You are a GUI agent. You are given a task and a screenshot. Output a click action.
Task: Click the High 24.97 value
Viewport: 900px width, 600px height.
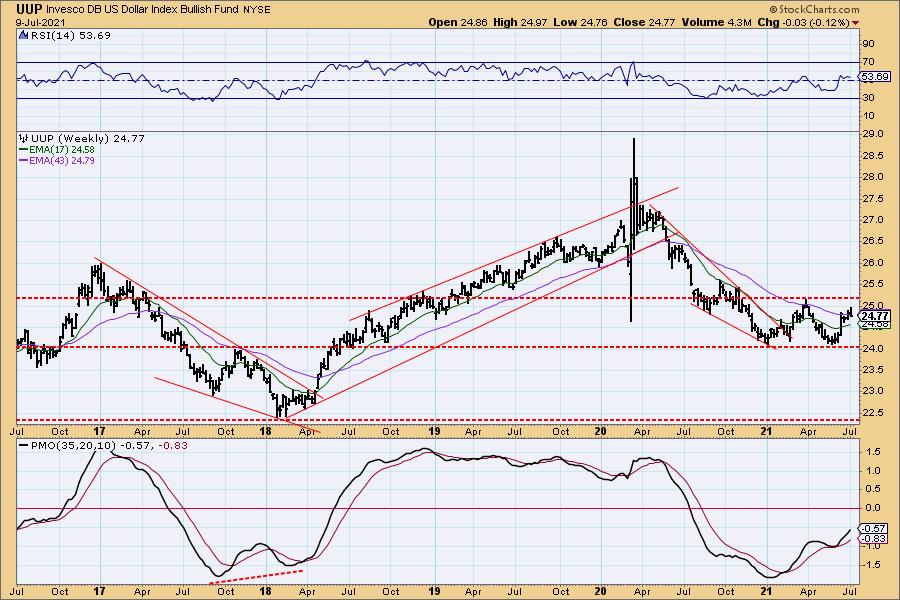pyautogui.click(x=520, y=22)
